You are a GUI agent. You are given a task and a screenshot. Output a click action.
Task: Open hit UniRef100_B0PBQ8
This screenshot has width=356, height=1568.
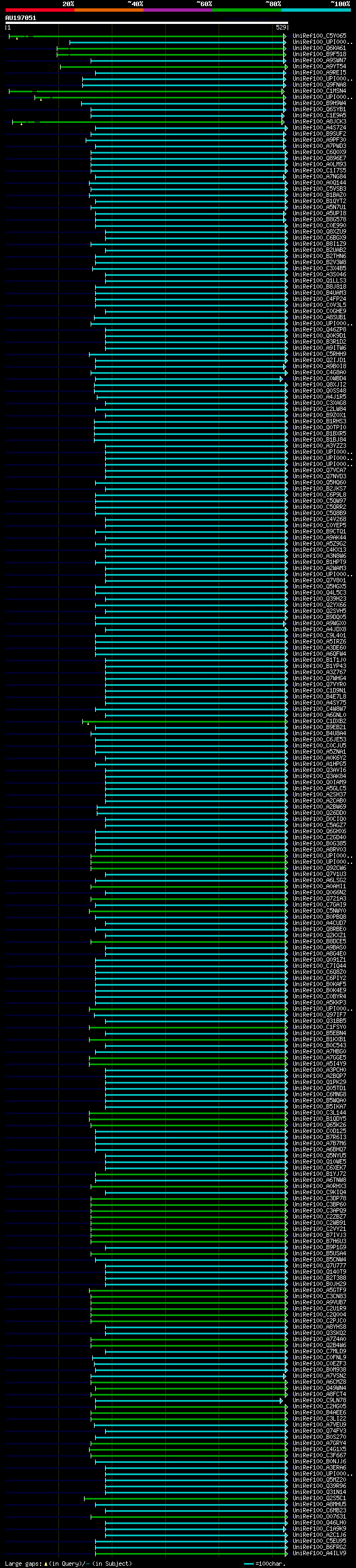[319, 917]
